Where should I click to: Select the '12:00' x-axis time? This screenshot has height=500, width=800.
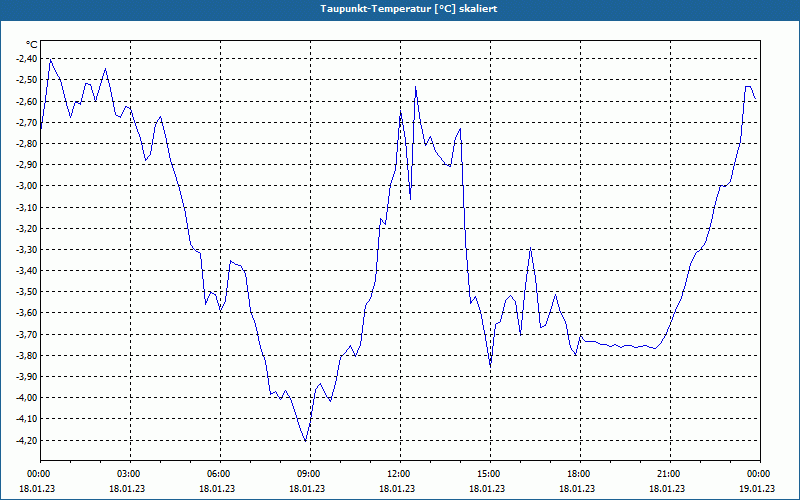point(400,474)
